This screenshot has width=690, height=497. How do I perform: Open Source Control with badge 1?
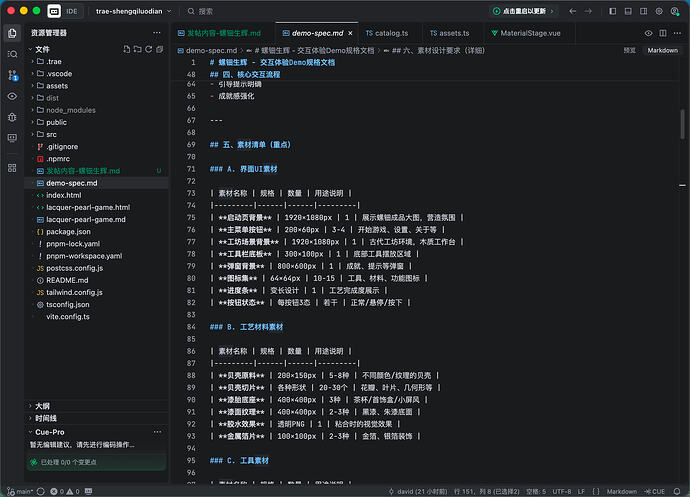tap(12, 75)
